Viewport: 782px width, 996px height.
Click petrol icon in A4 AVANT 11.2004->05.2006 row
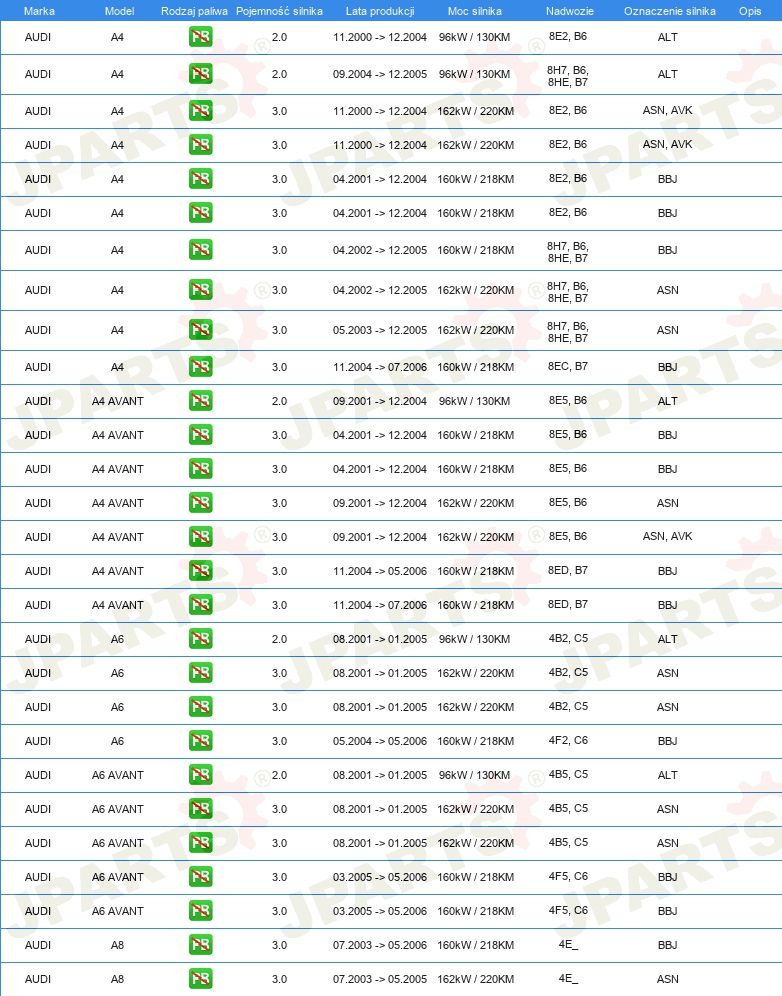coord(201,570)
